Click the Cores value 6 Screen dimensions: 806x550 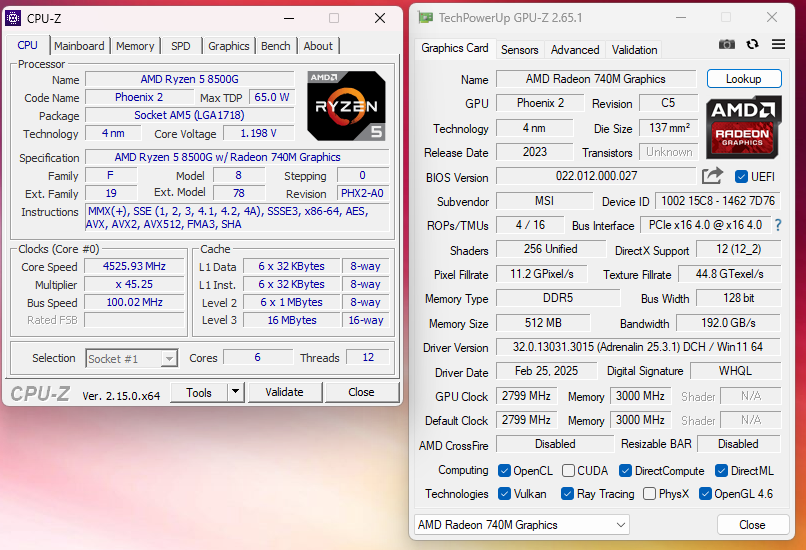click(x=258, y=357)
